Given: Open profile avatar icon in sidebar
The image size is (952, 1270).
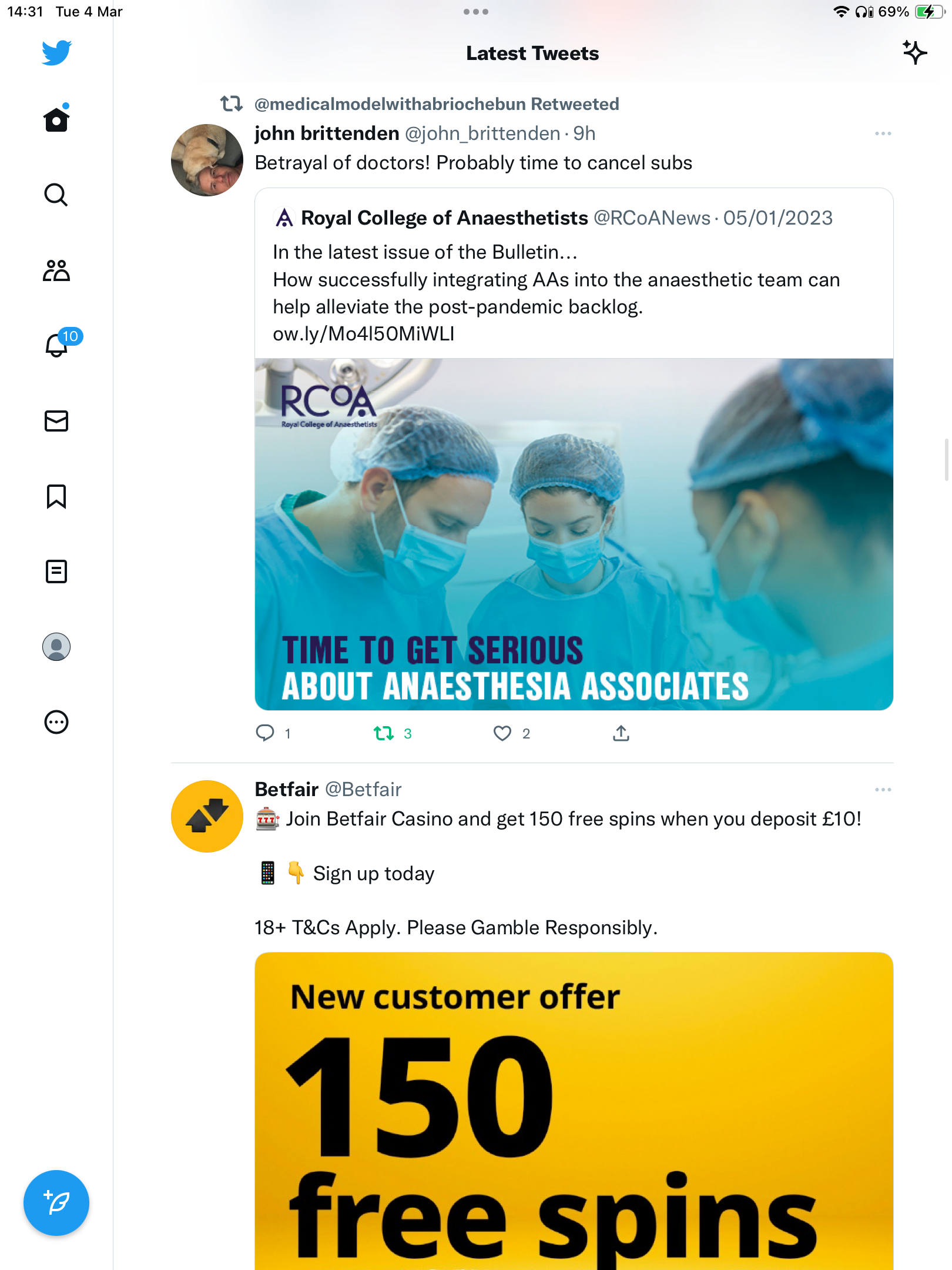Looking at the screenshot, I should pyautogui.click(x=56, y=647).
